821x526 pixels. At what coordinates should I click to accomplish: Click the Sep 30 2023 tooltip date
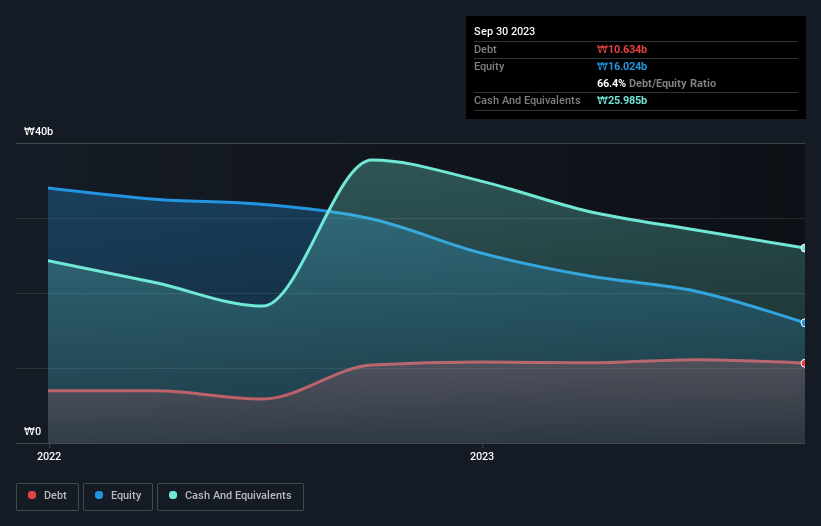point(504,31)
